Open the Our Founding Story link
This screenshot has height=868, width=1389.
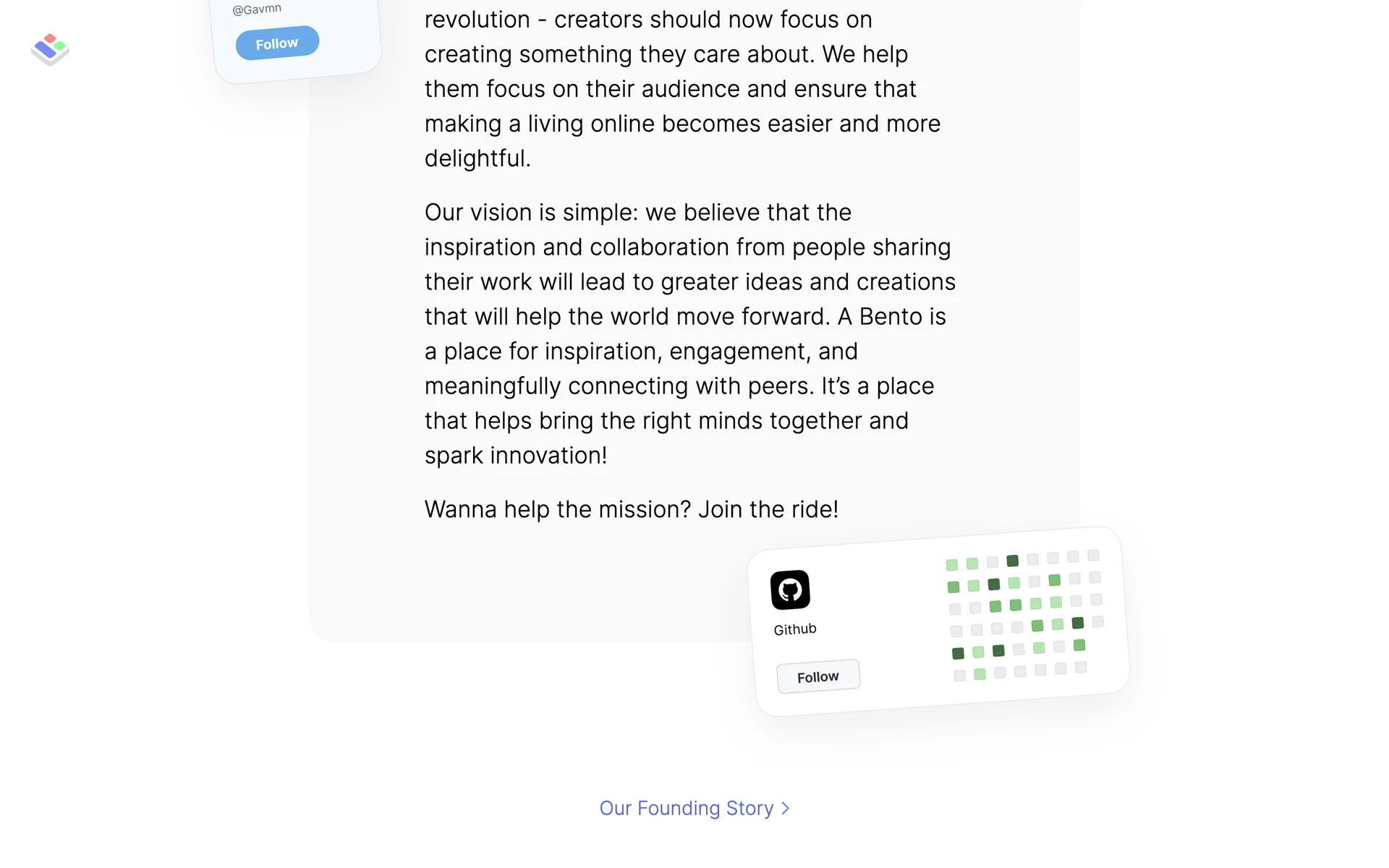pos(687,808)
